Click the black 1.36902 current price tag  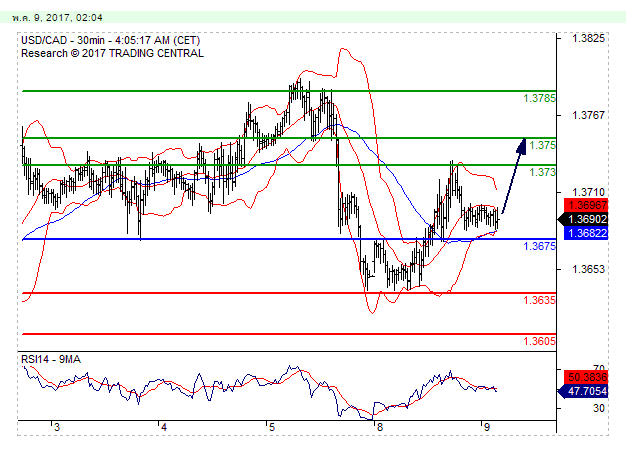tap(584, 219)
